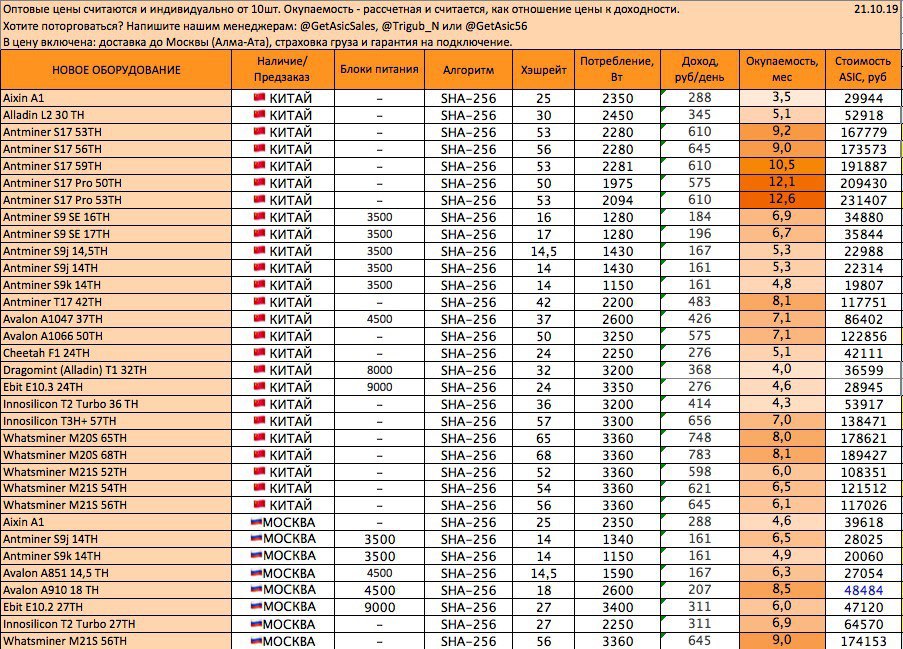Click the China flag in Avalon A1066 50TH row
The width and height of the screenshot is (903, 649).
(259, 335)
